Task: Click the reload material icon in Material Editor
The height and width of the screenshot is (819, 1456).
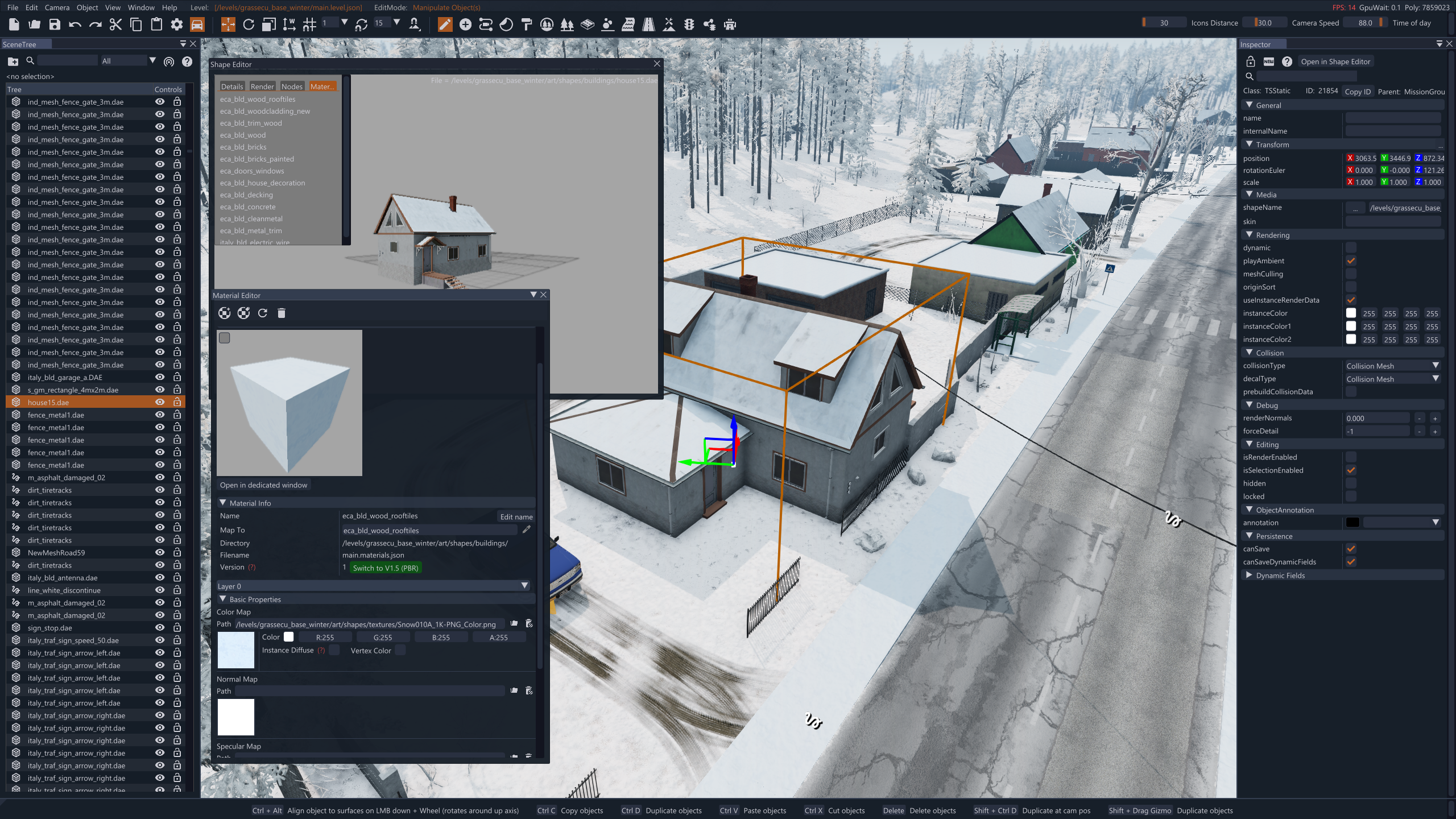Action: point(262,313)
